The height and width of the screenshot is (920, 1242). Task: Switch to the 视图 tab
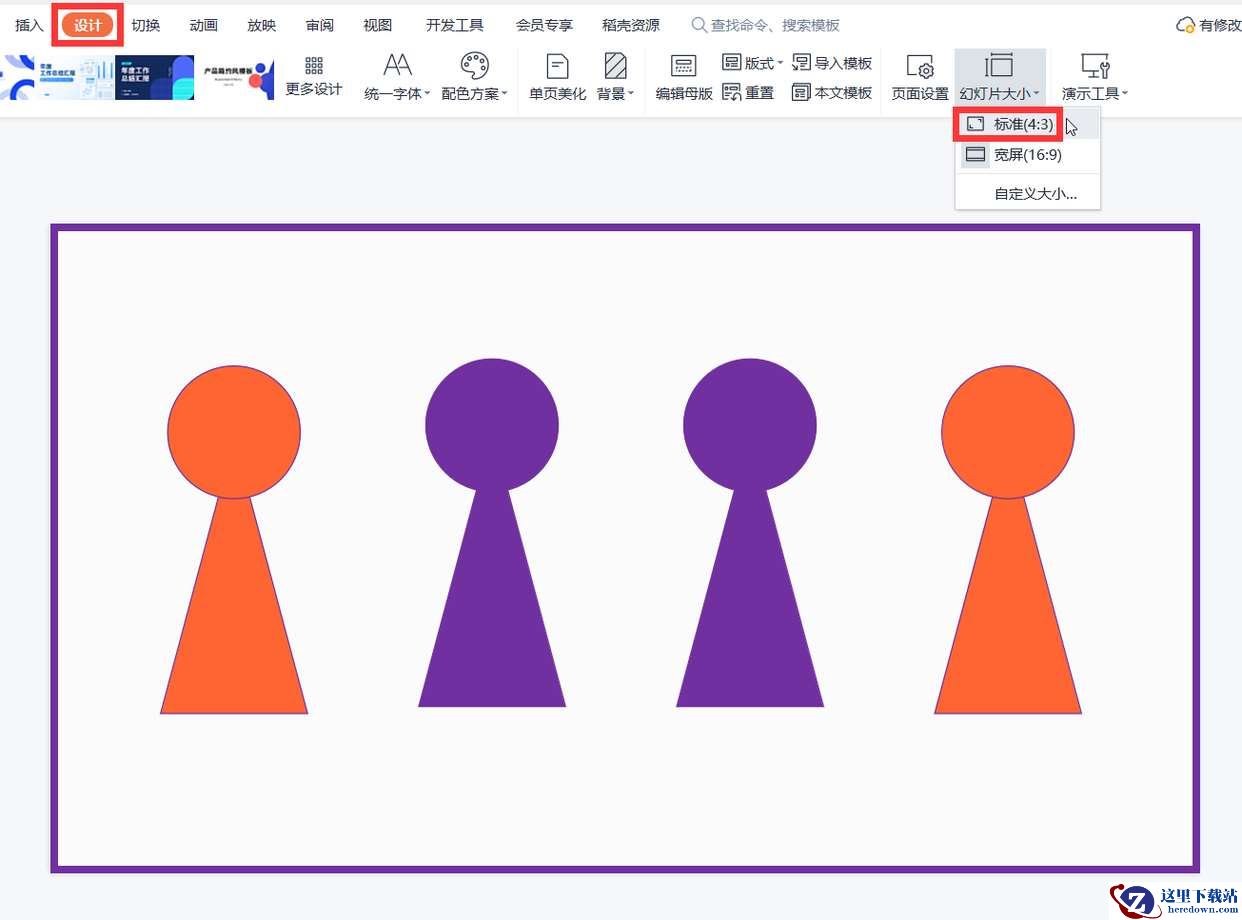[378, 25]
